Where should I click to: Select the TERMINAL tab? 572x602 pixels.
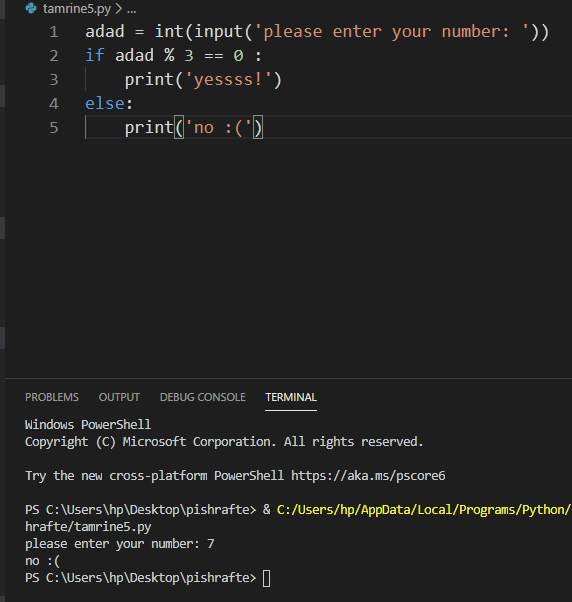291,397
